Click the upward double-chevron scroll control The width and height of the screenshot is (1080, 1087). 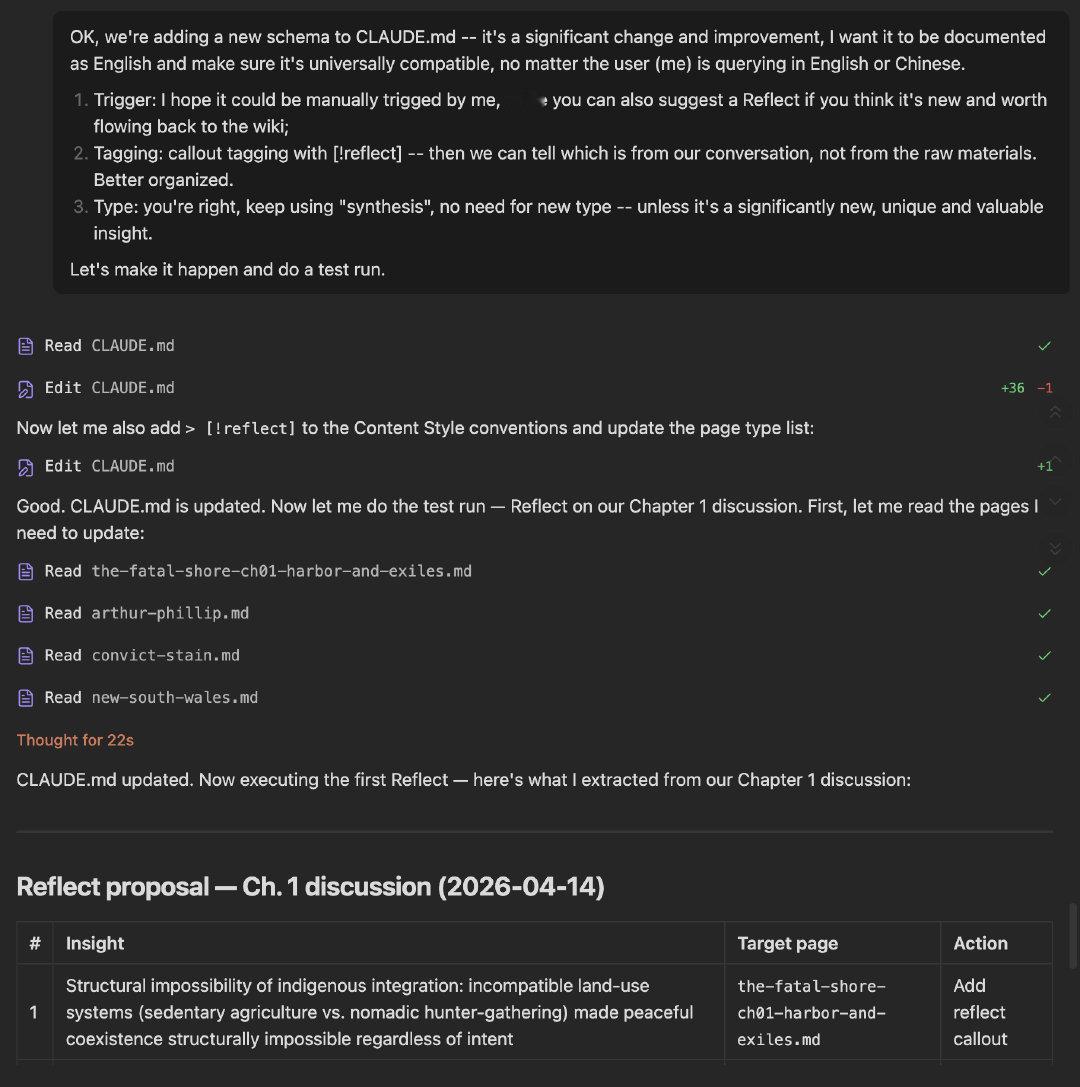[x=1056, y=412]
